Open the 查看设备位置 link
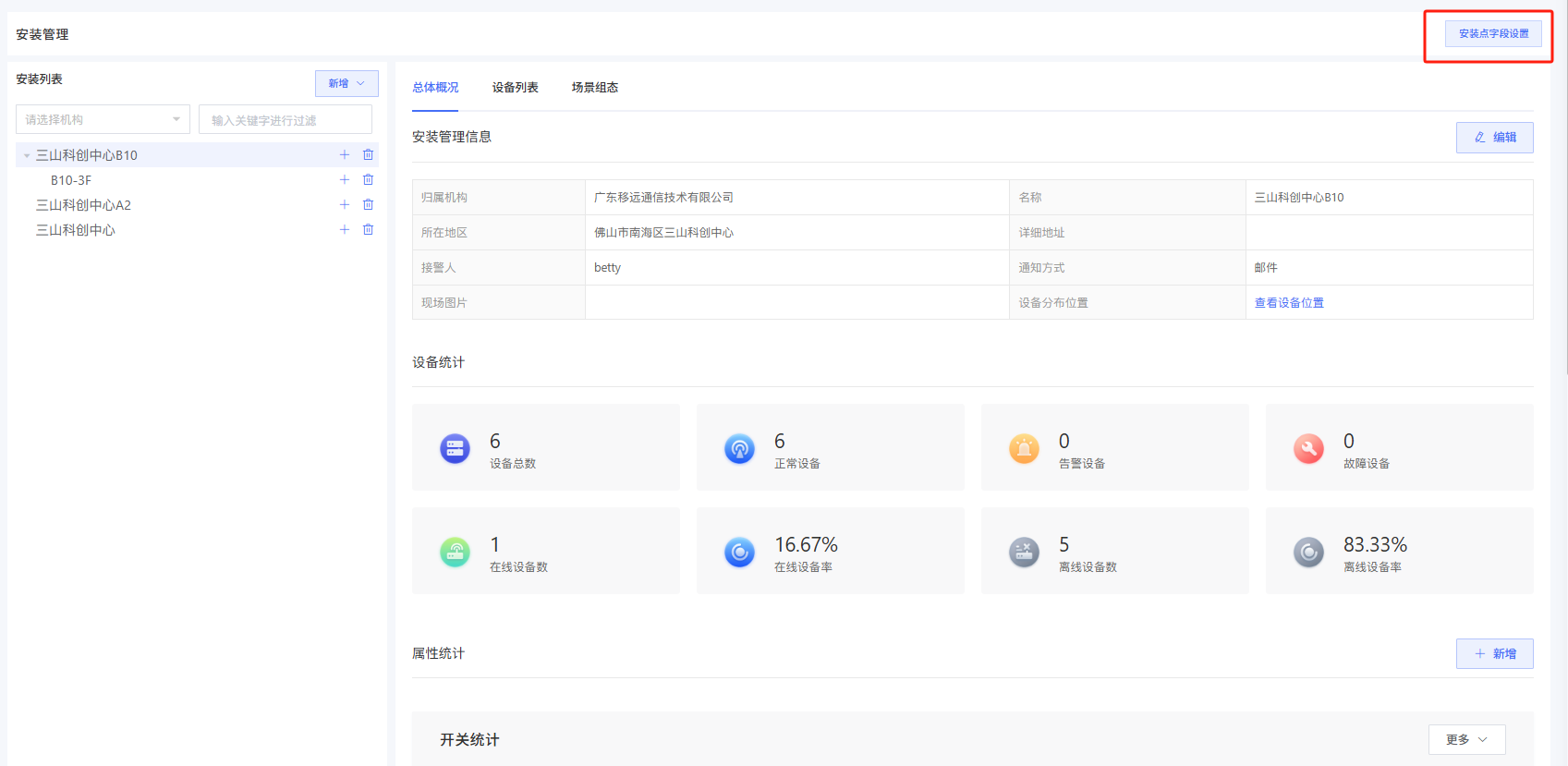Image resolution: width=1568 pixels, height=766 pixels. (x=1289, y=303)
